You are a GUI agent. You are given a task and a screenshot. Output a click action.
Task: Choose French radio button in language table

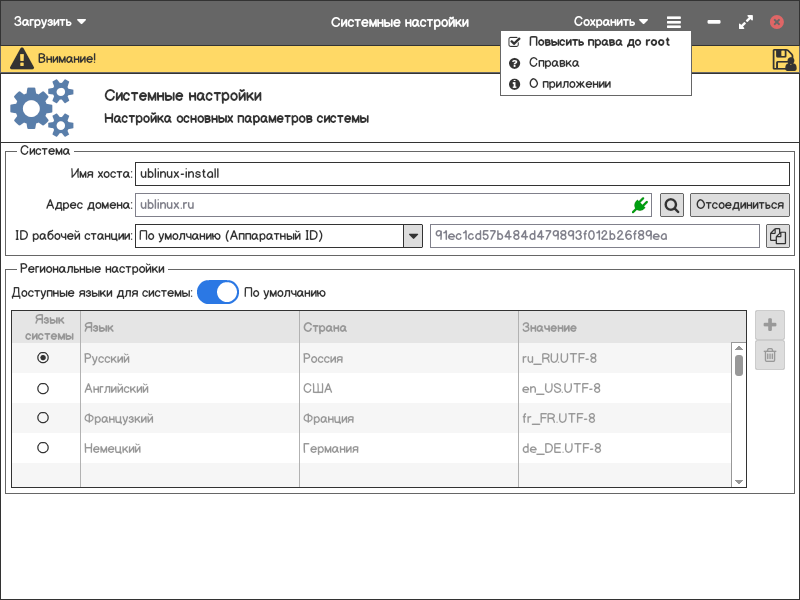pyautogui.click(x=43, y=418)
